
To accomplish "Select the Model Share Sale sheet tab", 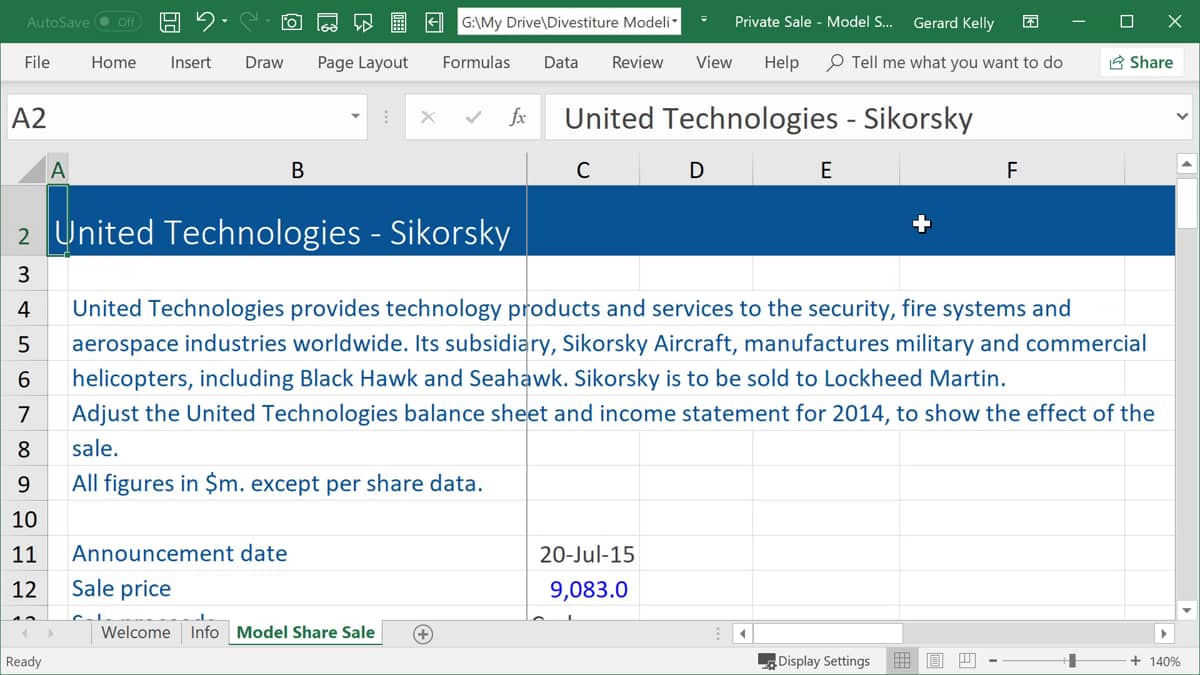I will [x=306, y=632].
